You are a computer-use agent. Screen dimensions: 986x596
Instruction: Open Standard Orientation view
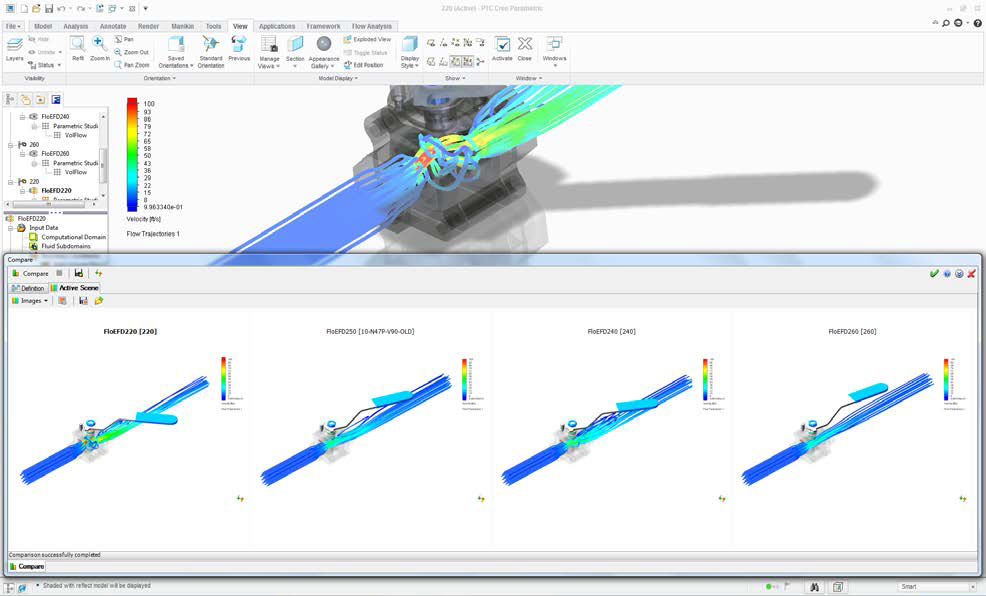(x=211, y=50)
